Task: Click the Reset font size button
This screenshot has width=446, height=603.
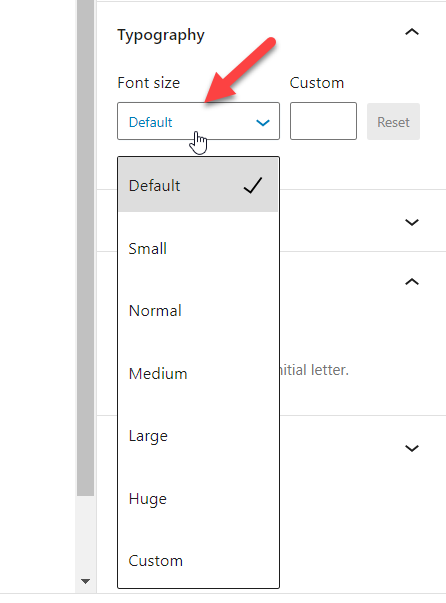Action: coord(393,122)
